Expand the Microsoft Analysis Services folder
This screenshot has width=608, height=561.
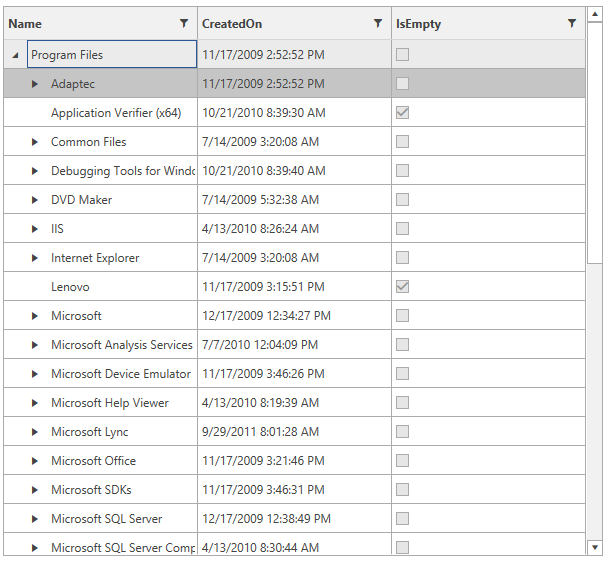(x=35, y=345)
